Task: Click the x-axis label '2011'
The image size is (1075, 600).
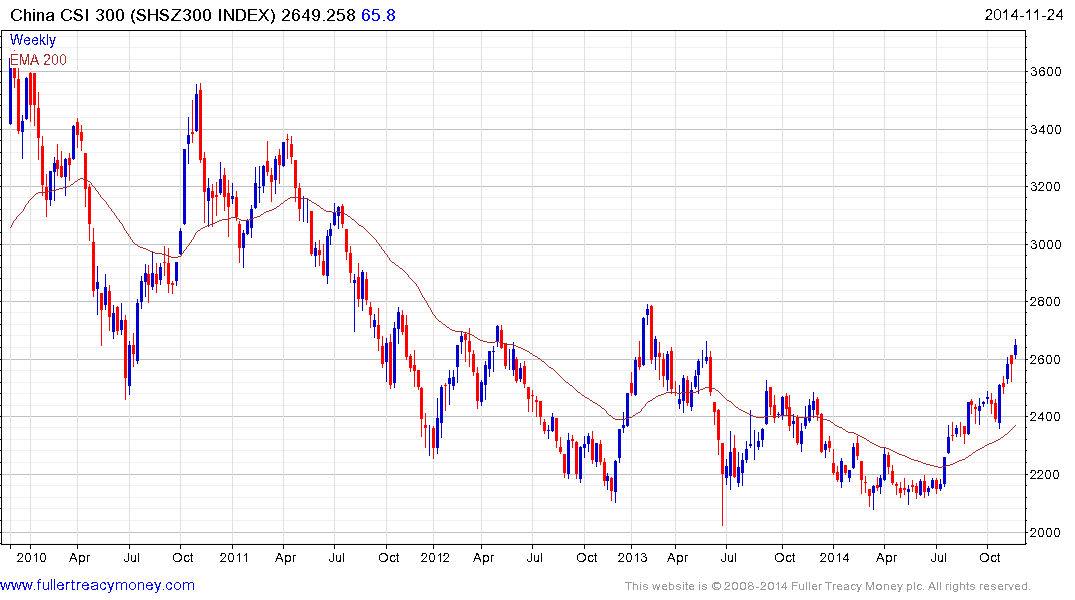Action: pyautogui.click(x=234, y=557)
